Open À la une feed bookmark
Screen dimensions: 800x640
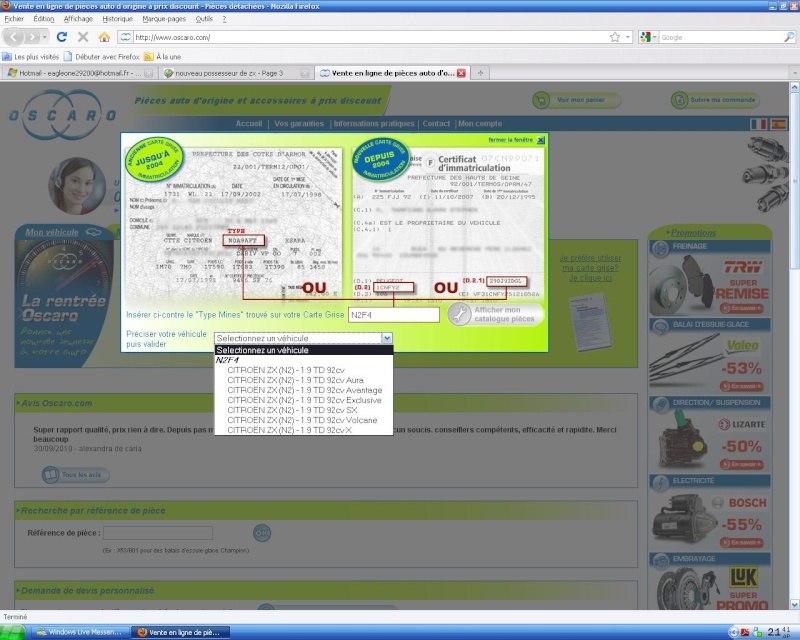[162, 57]
